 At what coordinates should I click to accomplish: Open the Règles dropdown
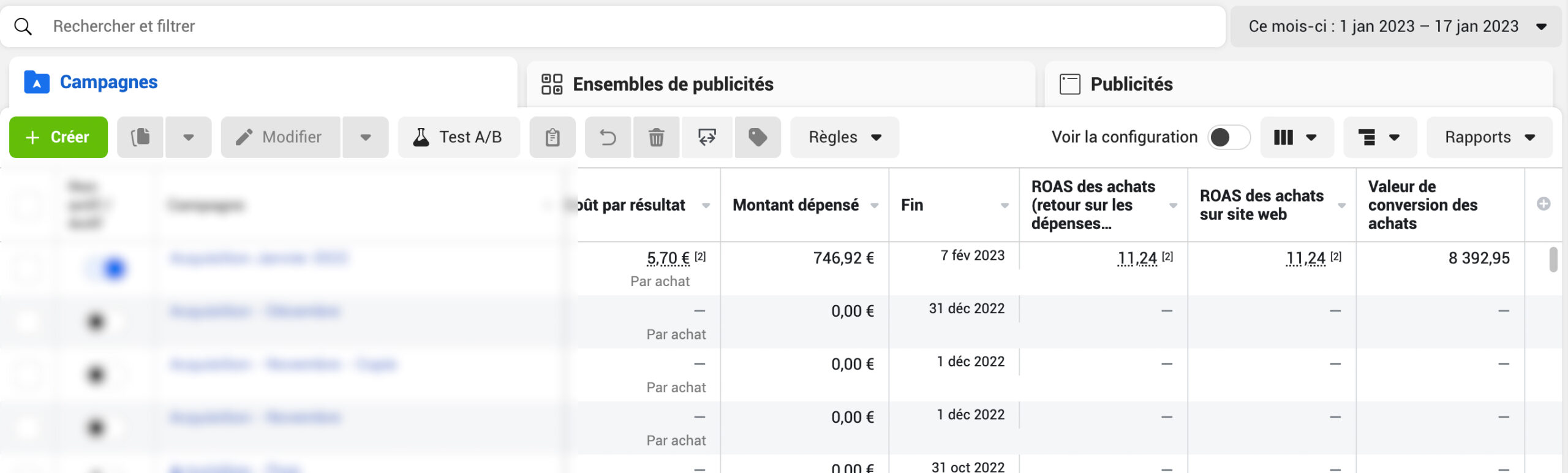pos(845,137)
